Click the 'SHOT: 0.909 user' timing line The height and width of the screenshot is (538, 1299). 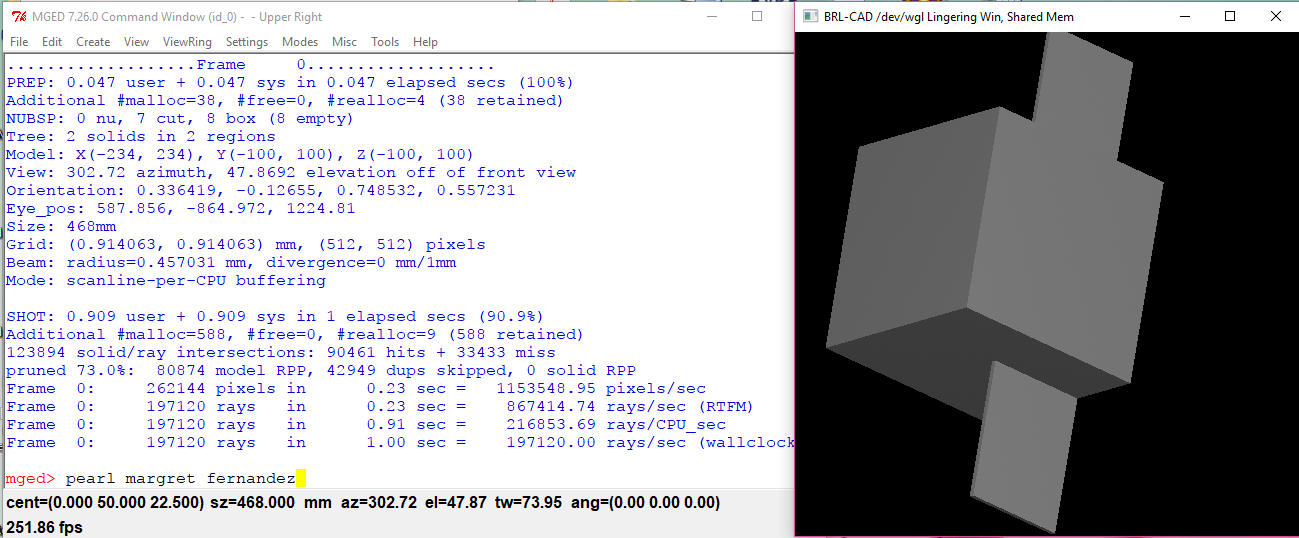[x=275, y=316]
